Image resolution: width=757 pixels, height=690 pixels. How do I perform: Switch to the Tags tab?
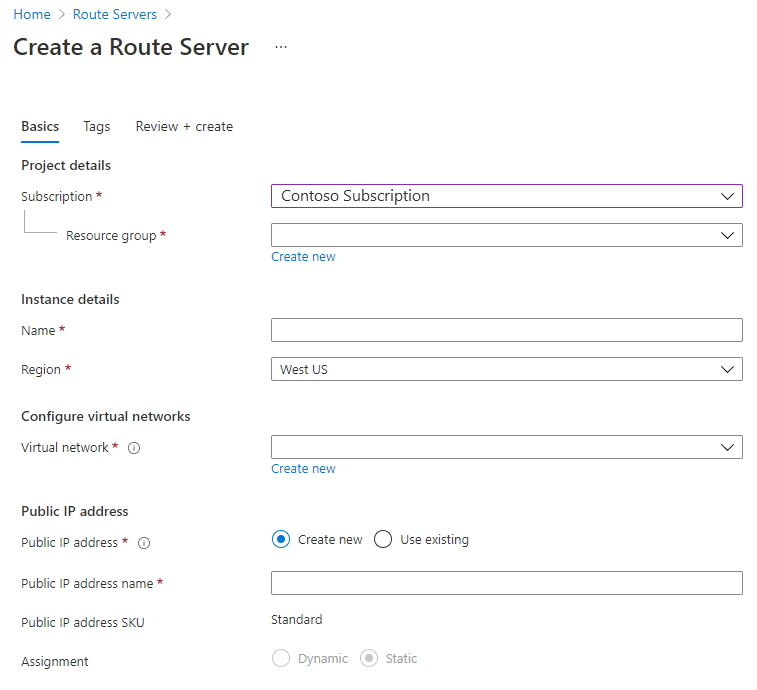[x=97, y=127]
